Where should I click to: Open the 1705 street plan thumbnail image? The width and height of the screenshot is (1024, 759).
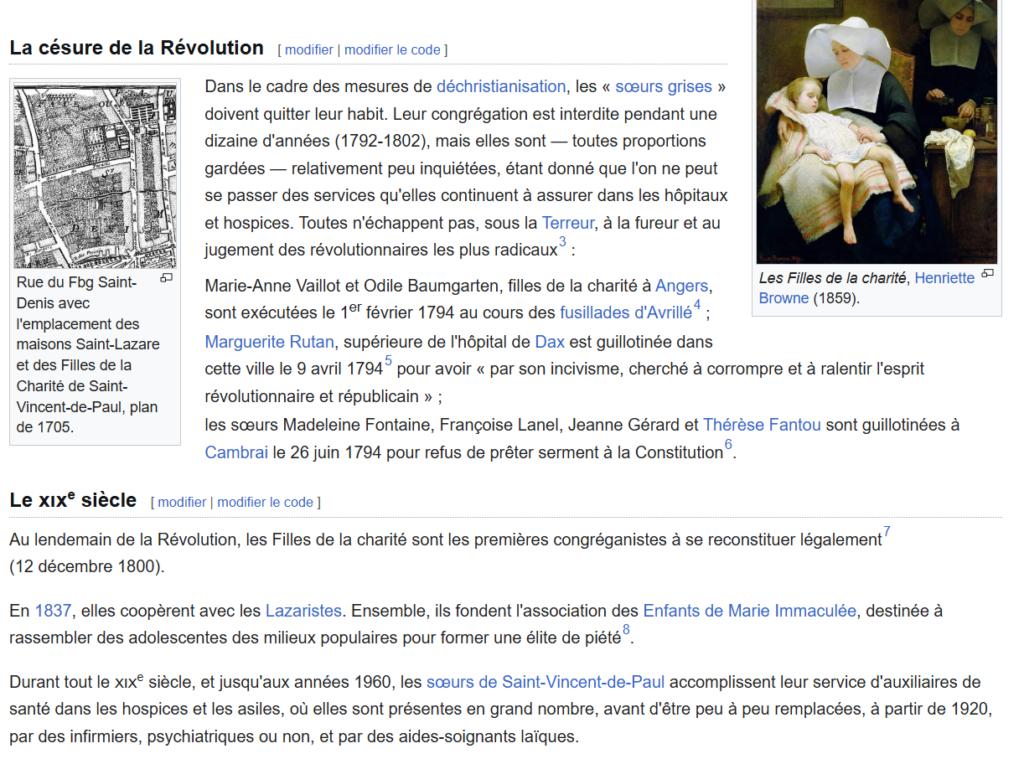coord(95,176)
